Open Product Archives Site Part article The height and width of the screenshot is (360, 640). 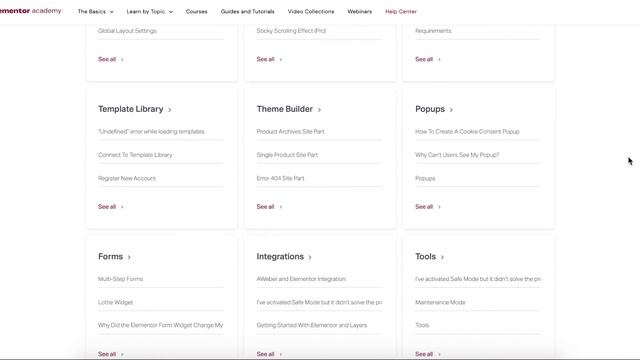[x=290, y=131]
